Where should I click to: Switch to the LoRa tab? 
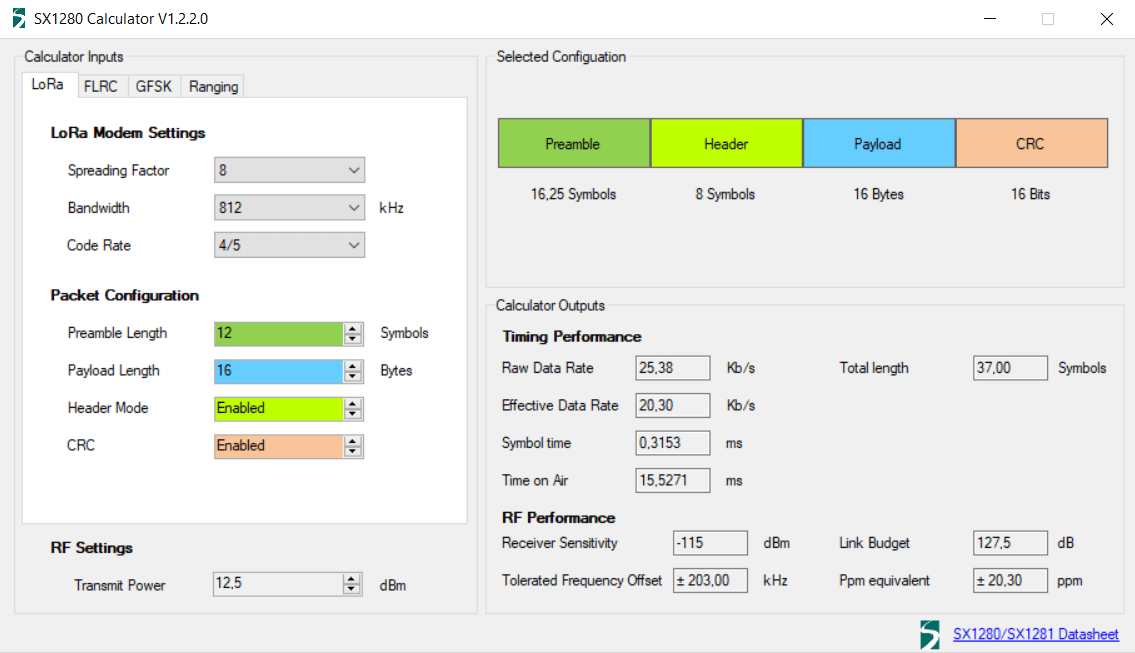47,85
